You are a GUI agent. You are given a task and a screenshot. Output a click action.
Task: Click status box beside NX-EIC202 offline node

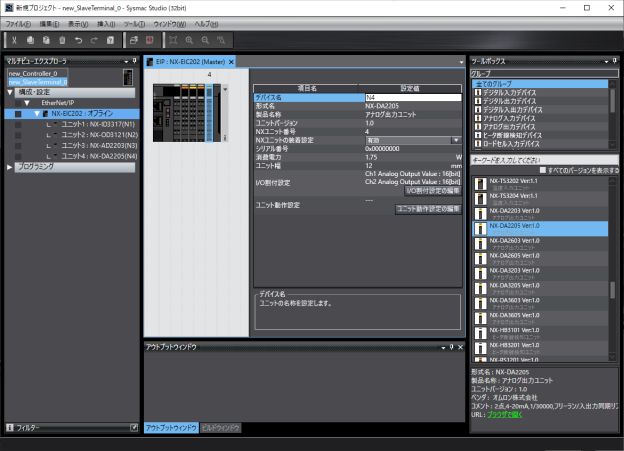18,114
